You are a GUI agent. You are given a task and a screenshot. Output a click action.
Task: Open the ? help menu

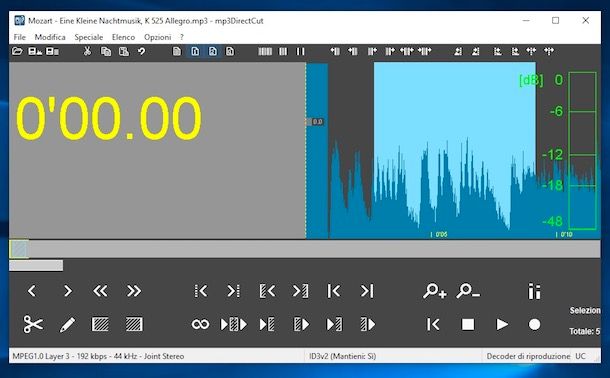tap(182, 37)
